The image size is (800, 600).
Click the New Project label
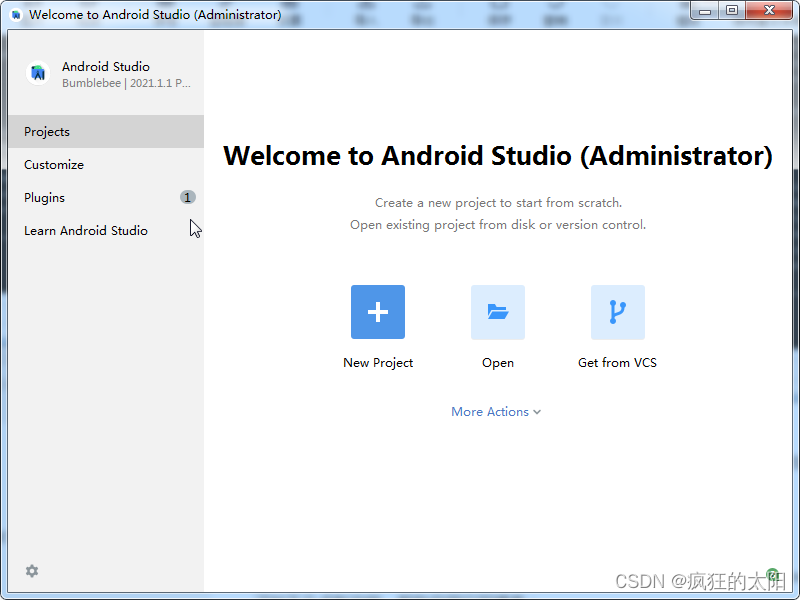point(378,363)
